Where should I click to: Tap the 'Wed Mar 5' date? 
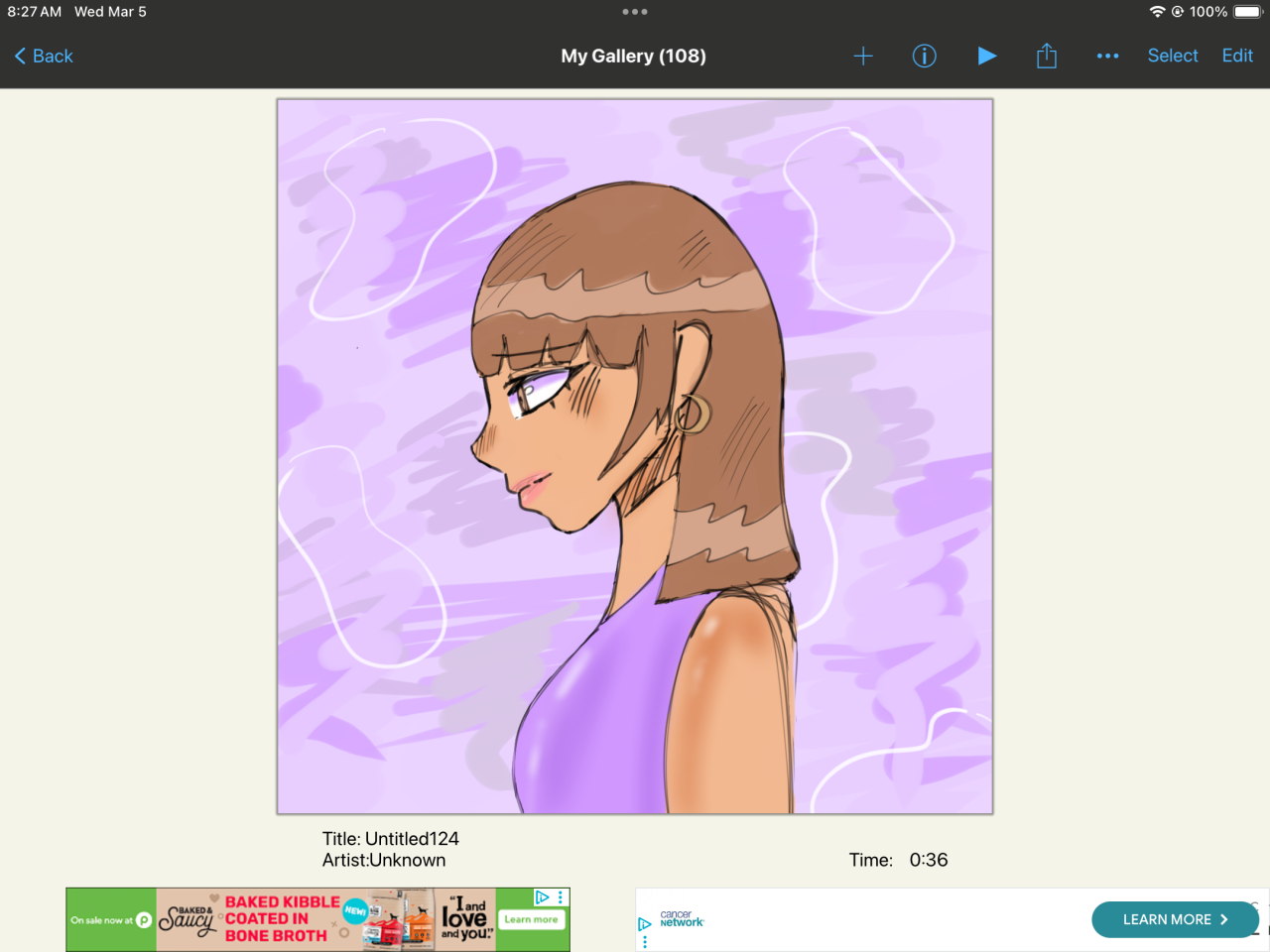110,12
